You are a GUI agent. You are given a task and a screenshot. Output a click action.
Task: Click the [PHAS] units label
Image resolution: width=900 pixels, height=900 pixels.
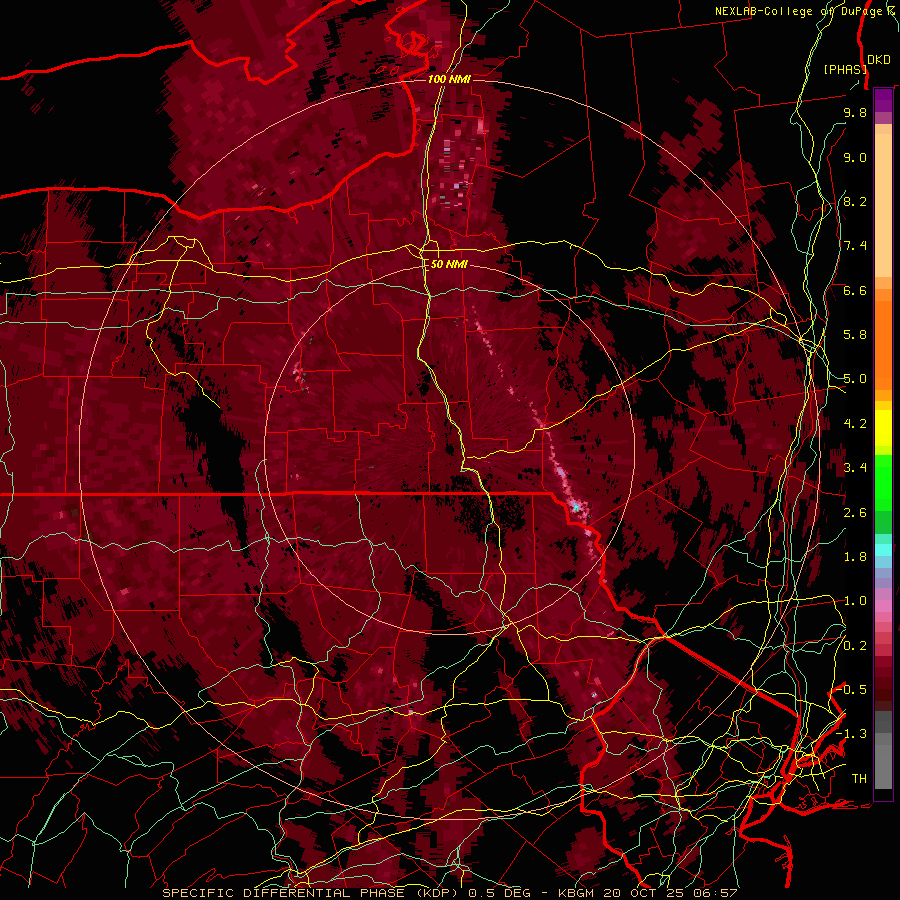point(845,69)
